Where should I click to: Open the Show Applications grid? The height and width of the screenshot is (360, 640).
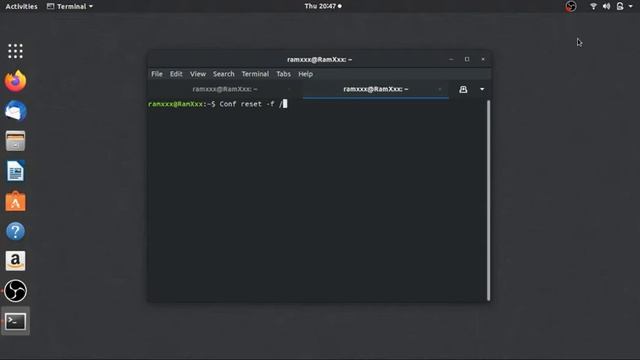[16, 51]
